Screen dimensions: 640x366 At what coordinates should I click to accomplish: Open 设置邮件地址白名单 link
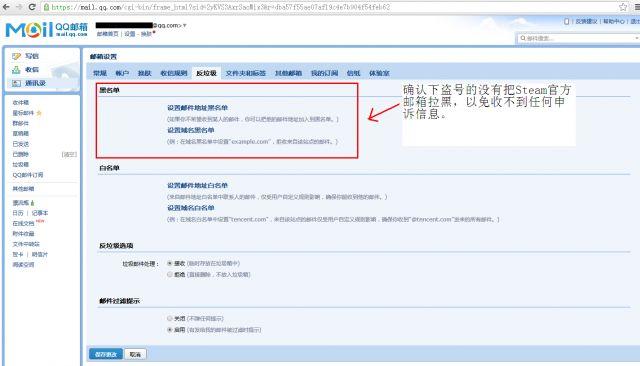[198, 185]
